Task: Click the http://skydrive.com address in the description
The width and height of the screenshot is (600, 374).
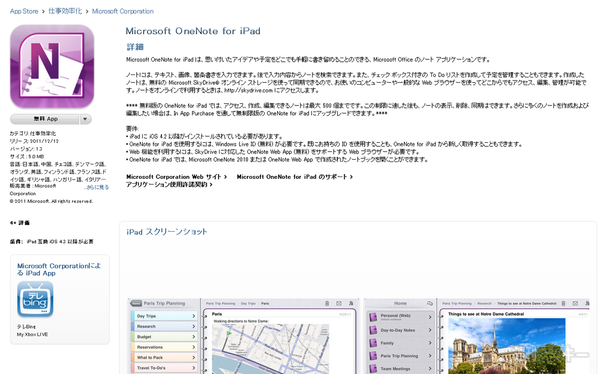Action: tap(248, 90)
